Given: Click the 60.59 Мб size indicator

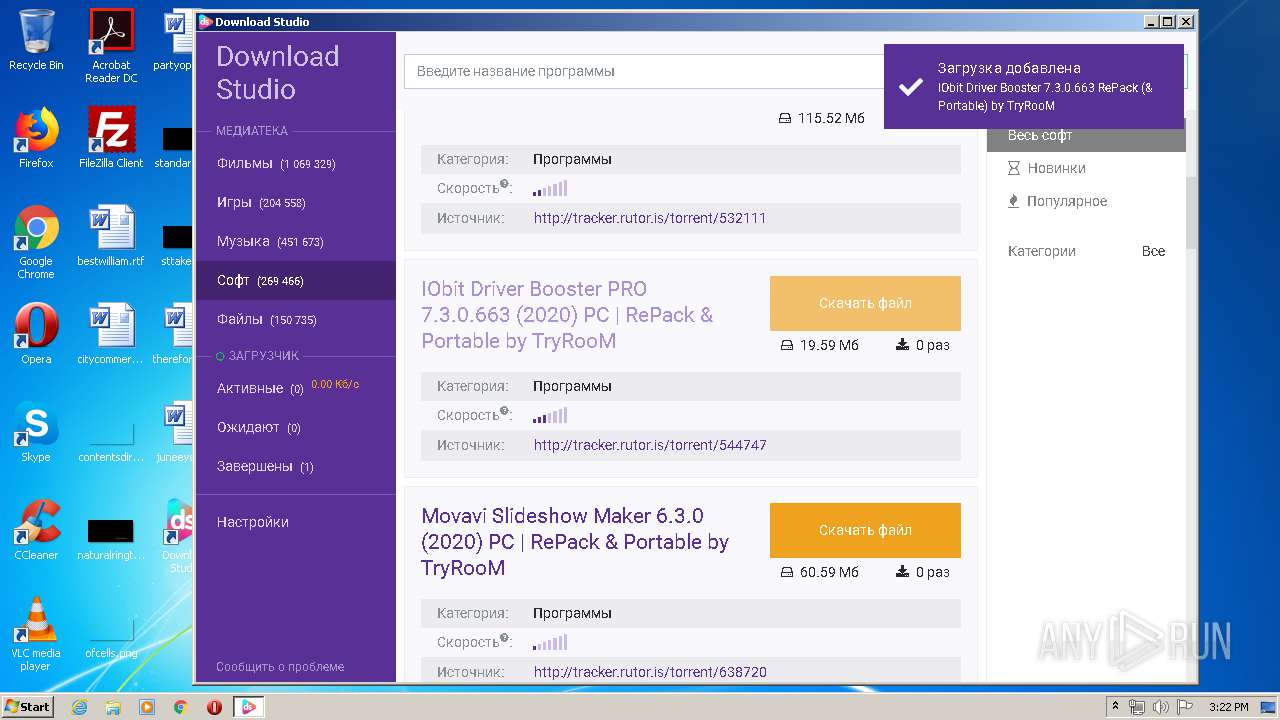Looking at the screenshot, I should [819, 572].
